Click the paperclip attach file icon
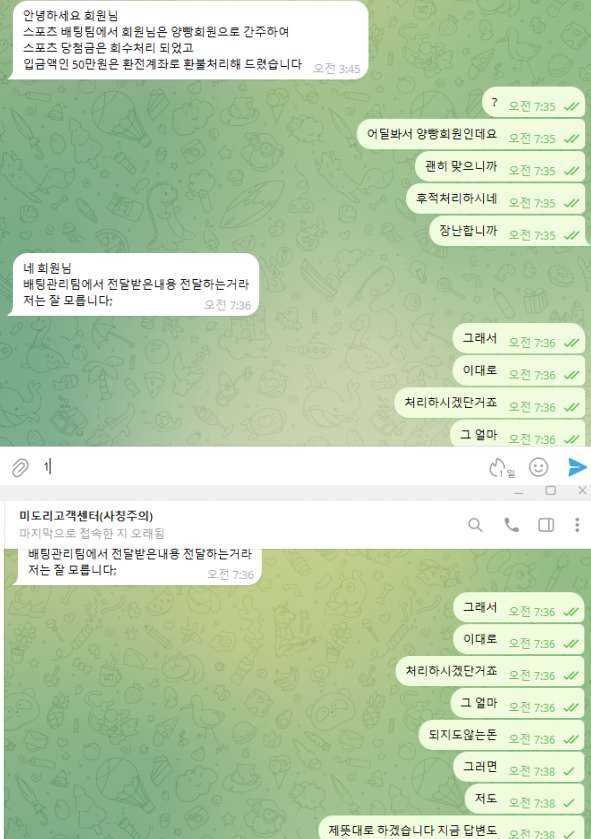Image resolution: width=591 pixels, height=839 pixels. tap(20, 468)
